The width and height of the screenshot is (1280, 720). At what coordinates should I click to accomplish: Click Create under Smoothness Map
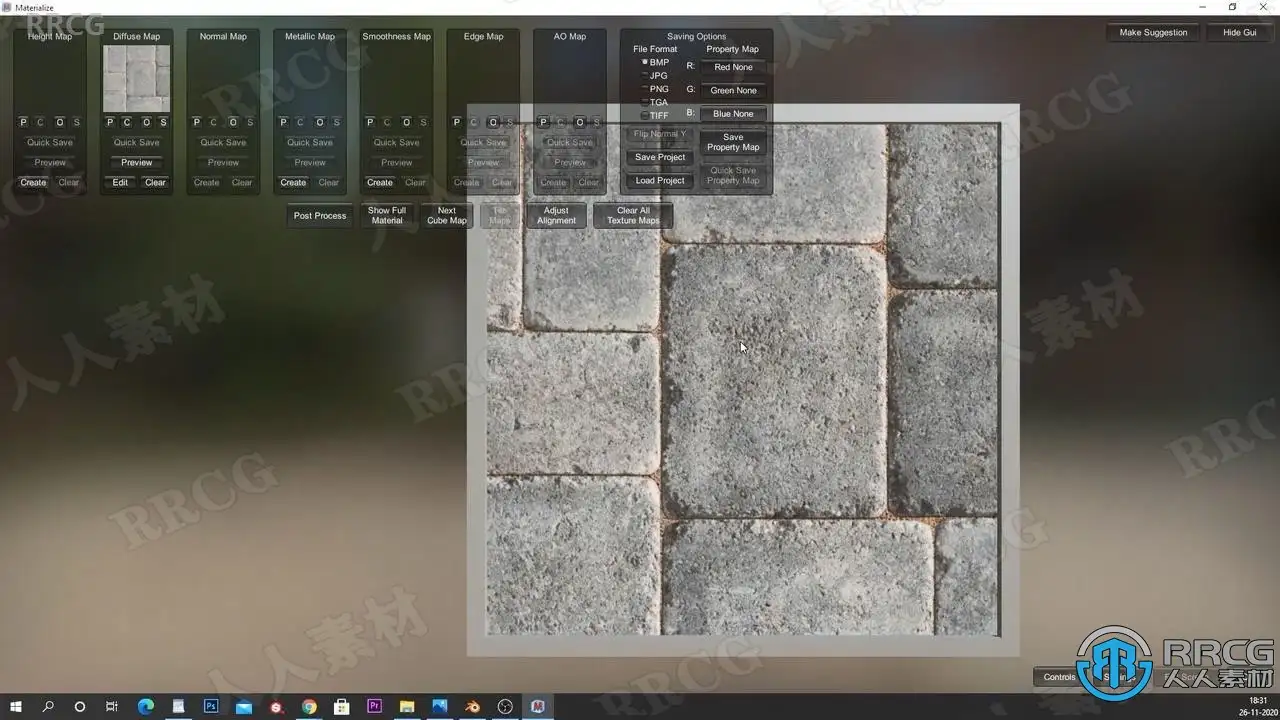(x=380, y=182)
